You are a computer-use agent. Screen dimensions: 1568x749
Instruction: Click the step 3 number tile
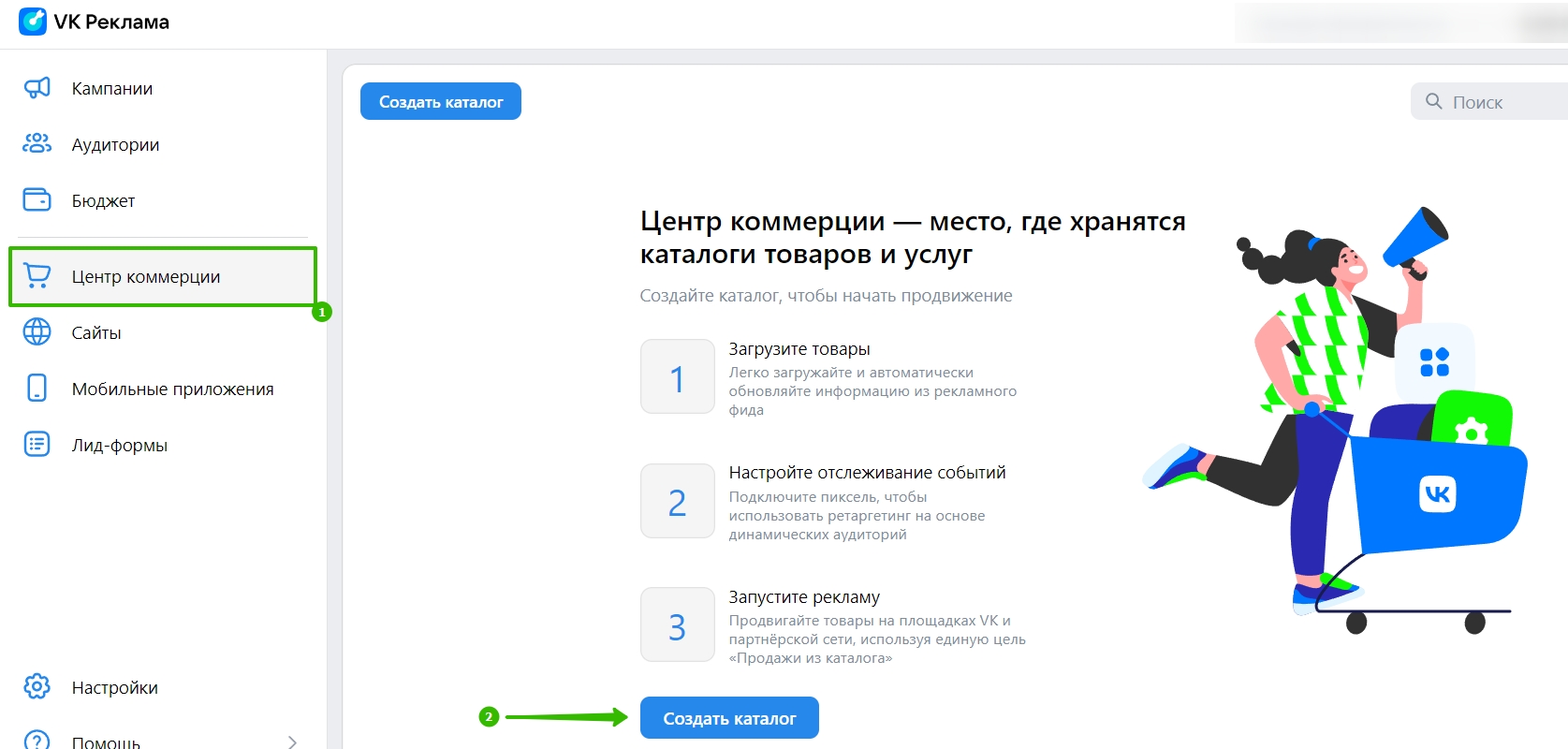(678, 624)
